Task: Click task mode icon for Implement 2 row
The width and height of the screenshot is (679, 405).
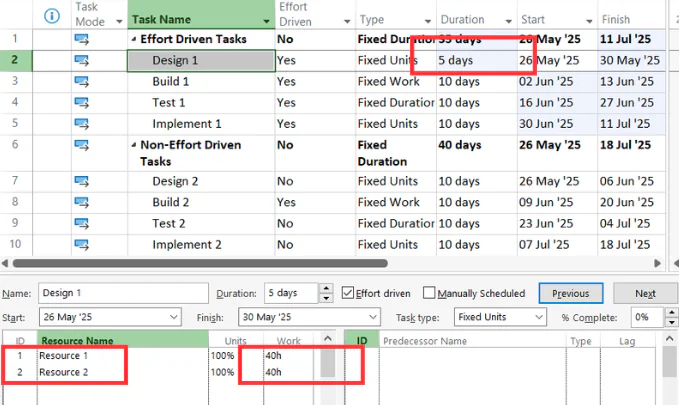Action: pyautogui.click(x=81, y=245)
